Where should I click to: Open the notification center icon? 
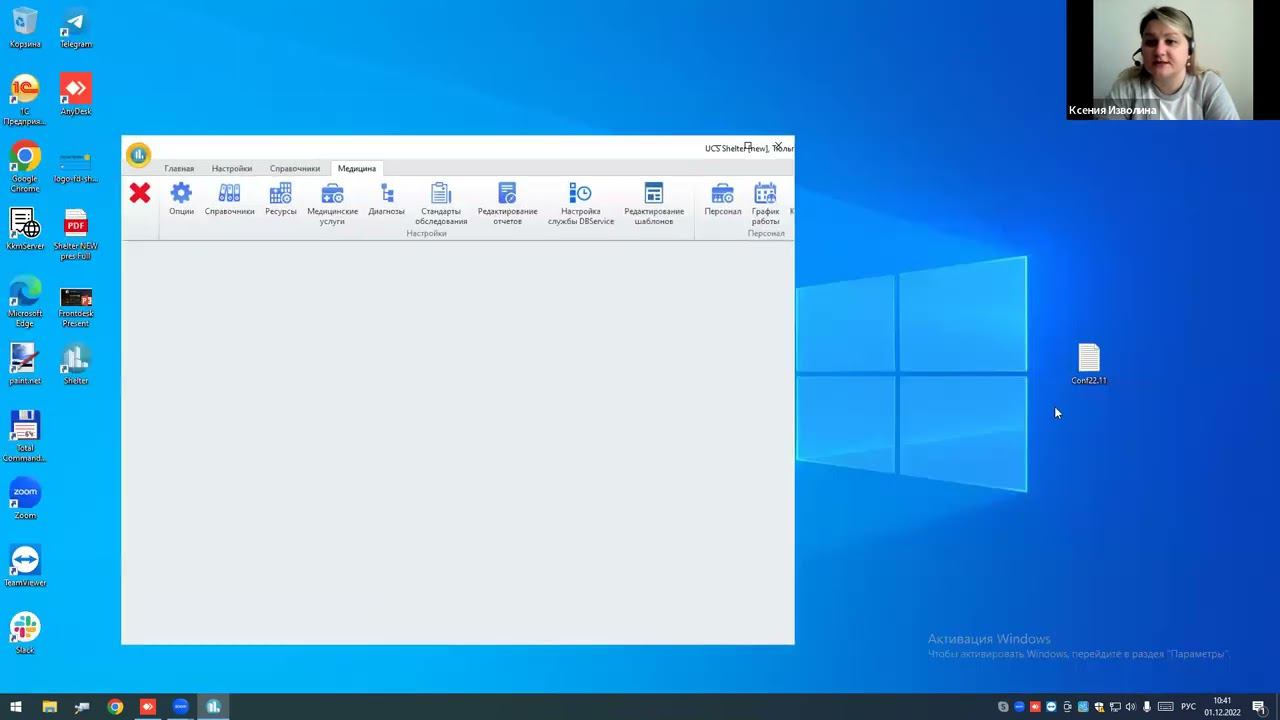click(x=1259, y=707)
